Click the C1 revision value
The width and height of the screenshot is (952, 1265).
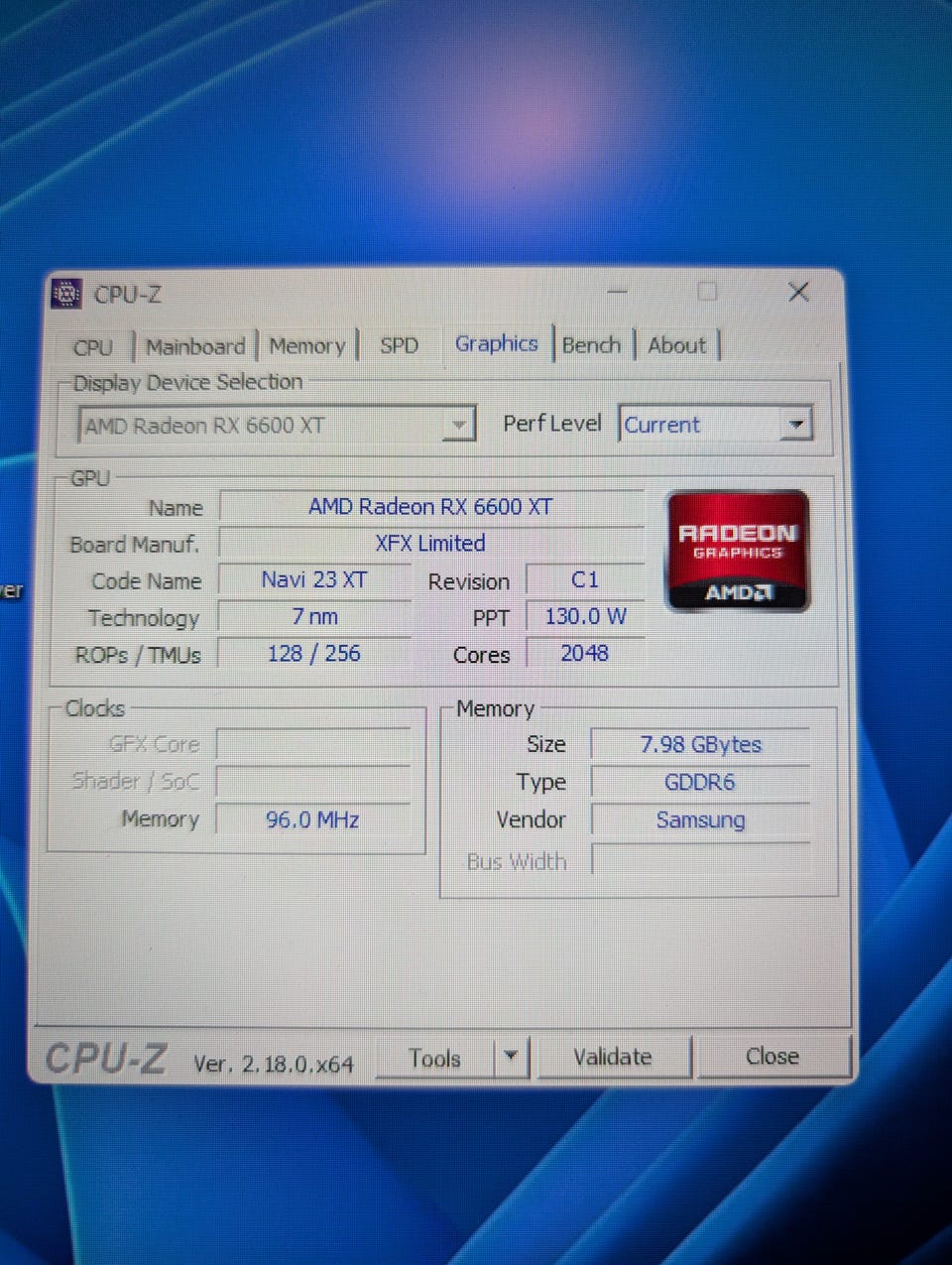[x=585, y=580]
